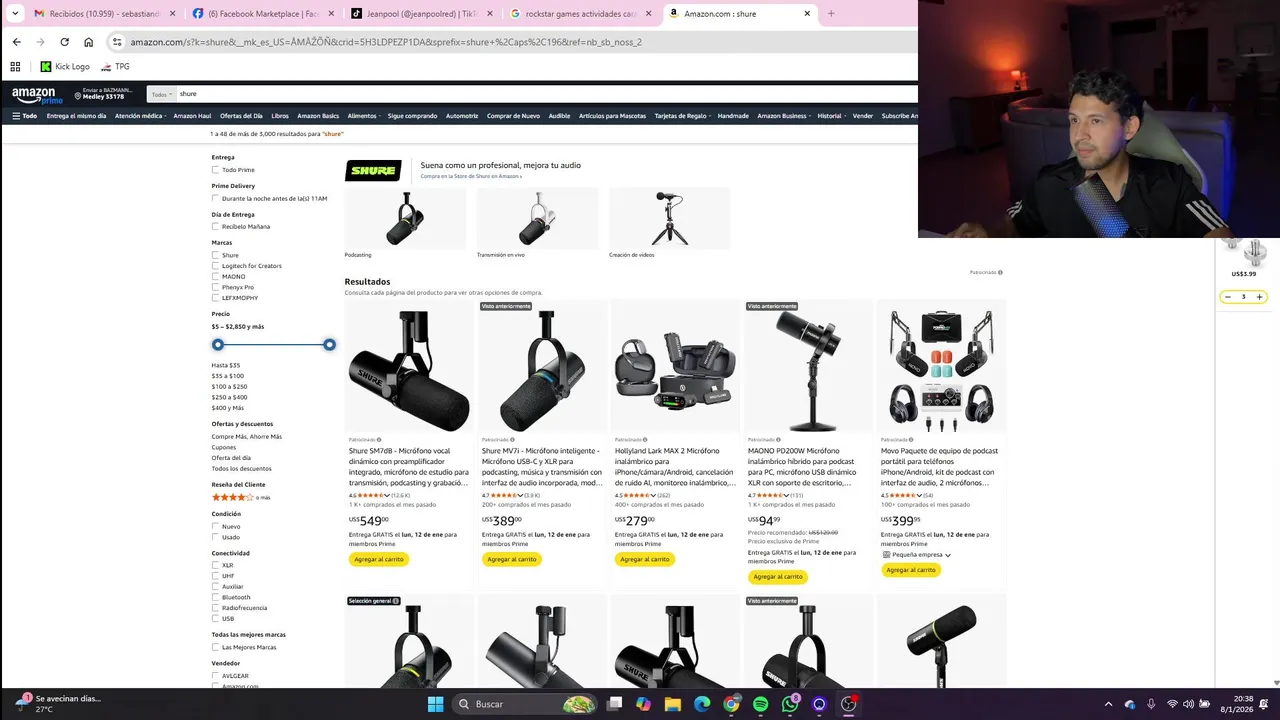Expand the Amazon Business dropdown

pyautogui.click(x=784, y=116)
